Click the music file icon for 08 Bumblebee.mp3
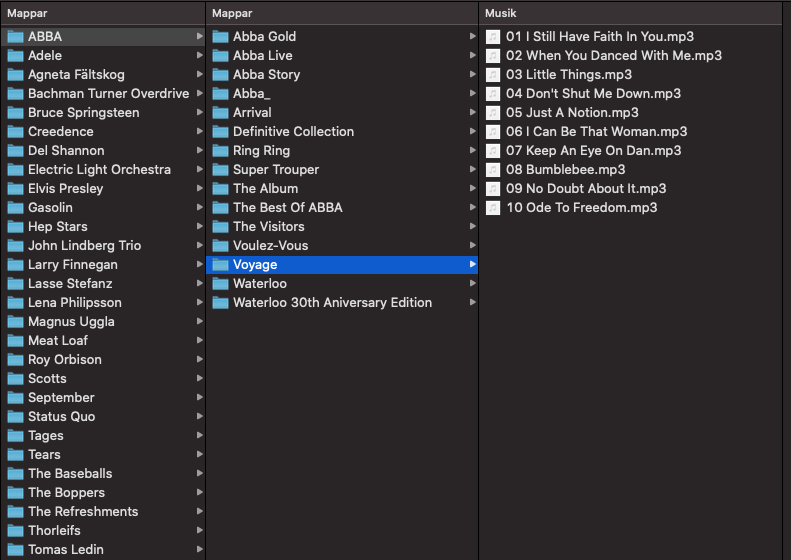This screenshot has height=560, width=791. pos(493,170)
